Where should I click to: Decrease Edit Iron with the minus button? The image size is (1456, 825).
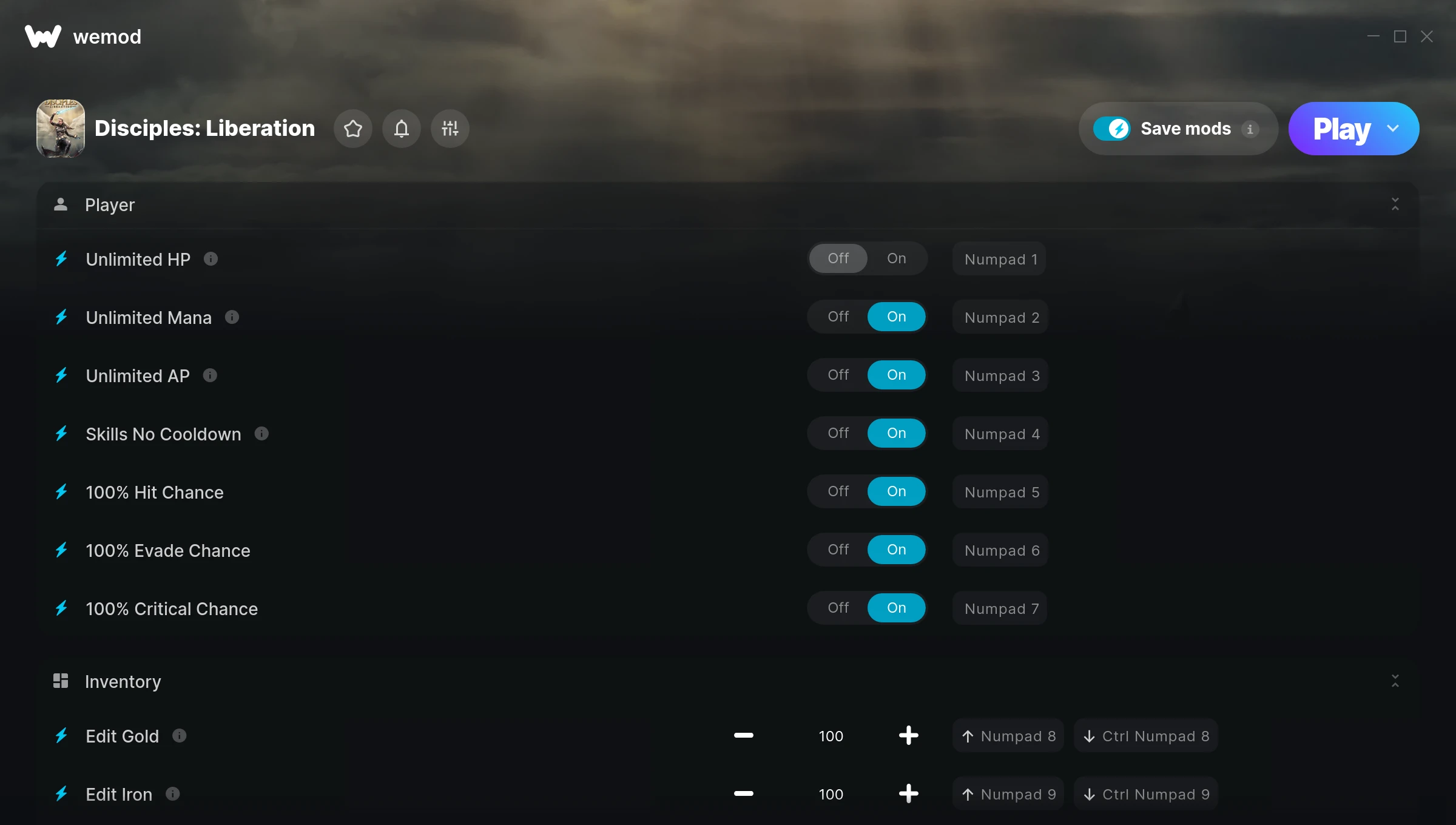(x=743, y=794)
